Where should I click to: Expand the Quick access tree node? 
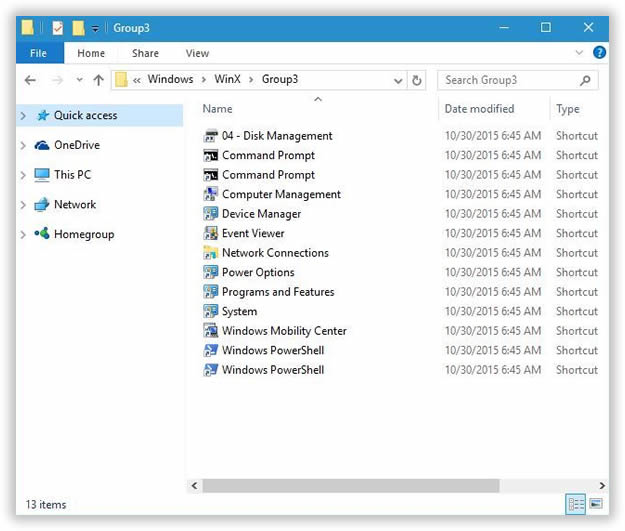click(23, 116)
